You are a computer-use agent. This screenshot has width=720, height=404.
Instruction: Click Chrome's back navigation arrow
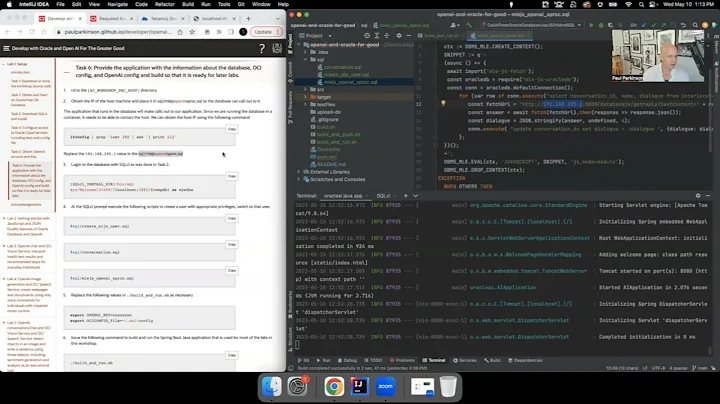[7, 32]
